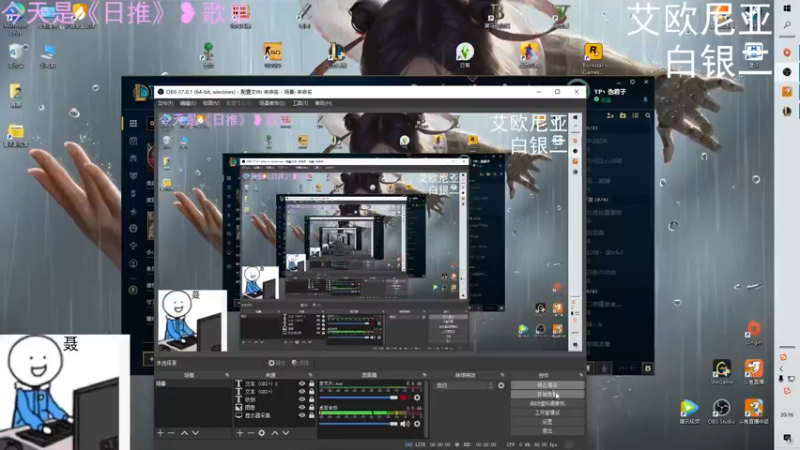
Task: Open the 工具(T) menu in OBS
Action: [300, 103]
